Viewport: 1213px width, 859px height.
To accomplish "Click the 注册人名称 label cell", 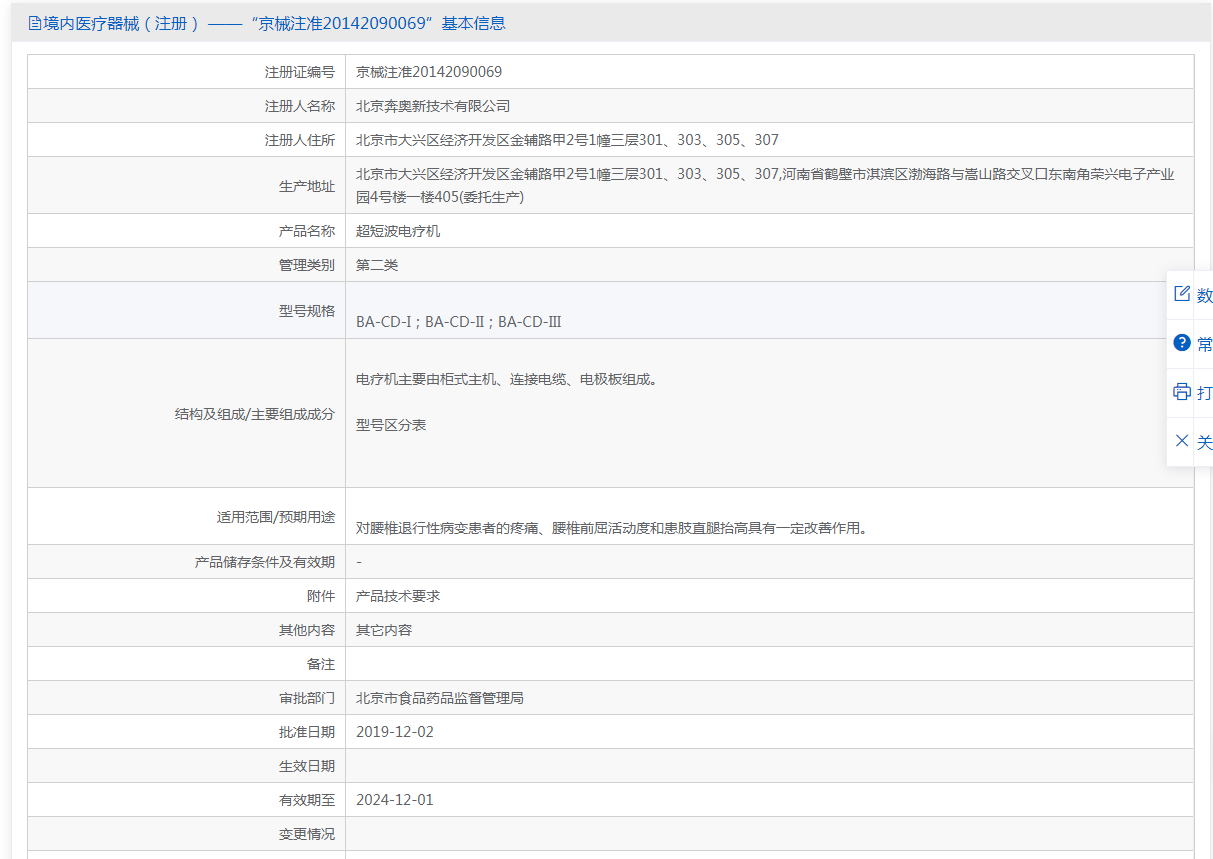I will (x=186, y=106).
